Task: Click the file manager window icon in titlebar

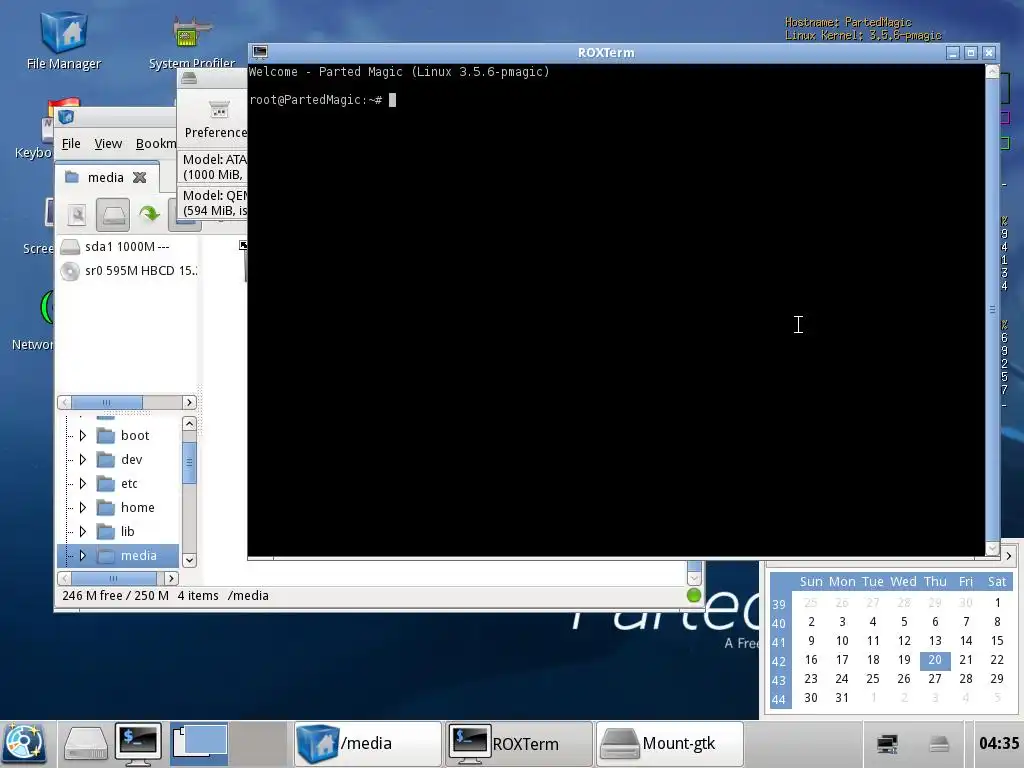Action: 66,117
